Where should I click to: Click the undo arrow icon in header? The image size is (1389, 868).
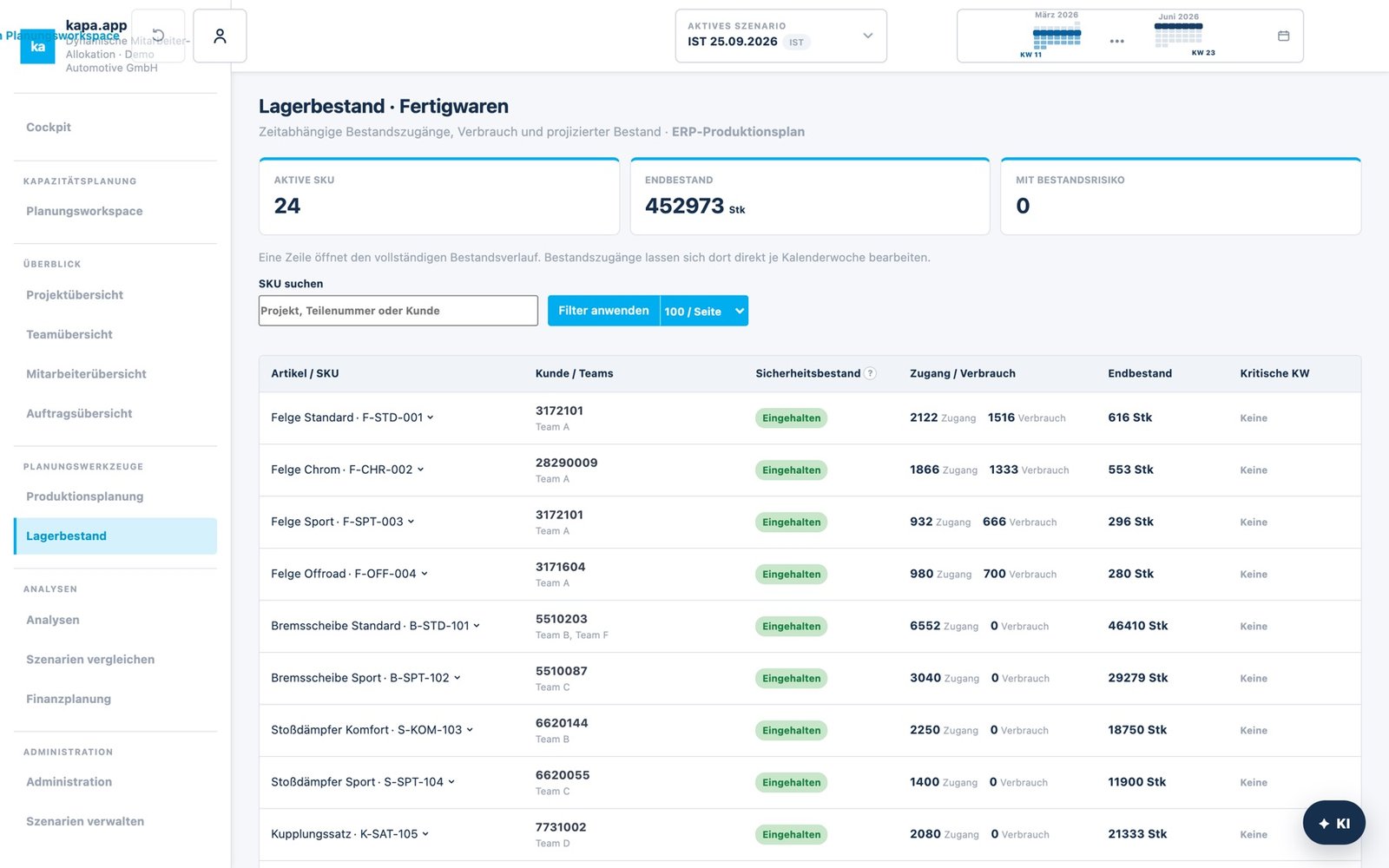(158, 36)
